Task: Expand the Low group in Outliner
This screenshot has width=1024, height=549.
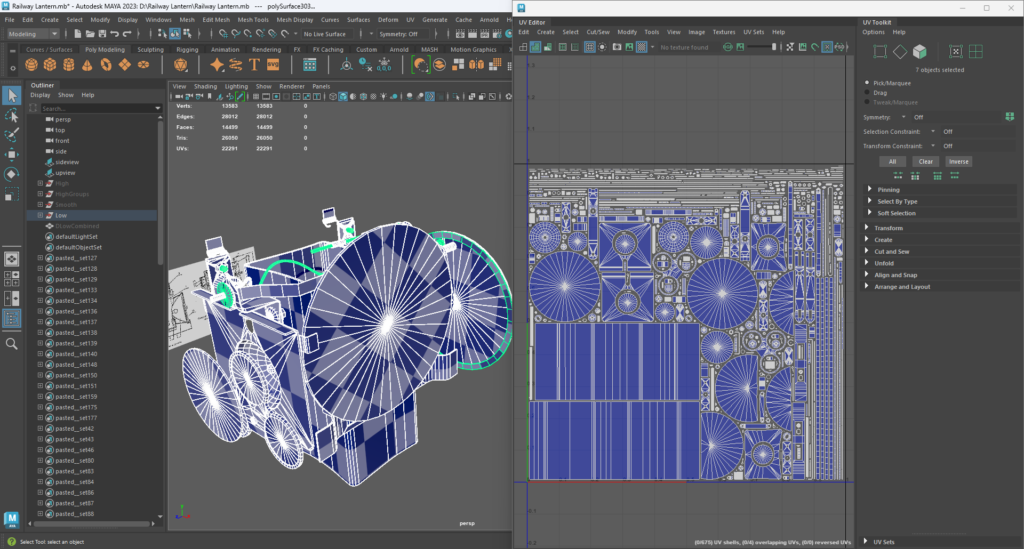Action: click(40, 215)
